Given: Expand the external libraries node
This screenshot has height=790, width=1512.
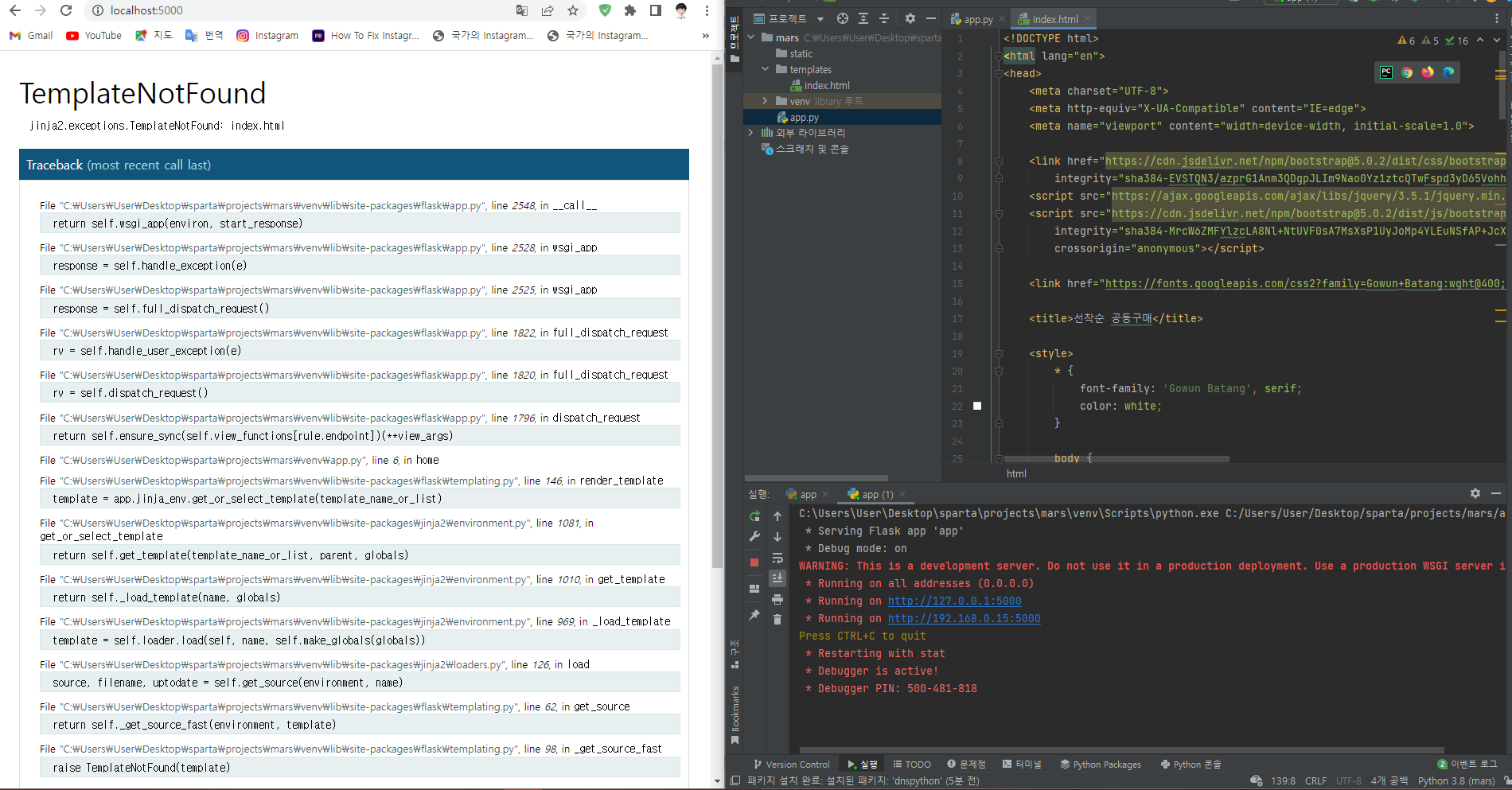Looking at the screenshot, I should (x=751, y=133).
